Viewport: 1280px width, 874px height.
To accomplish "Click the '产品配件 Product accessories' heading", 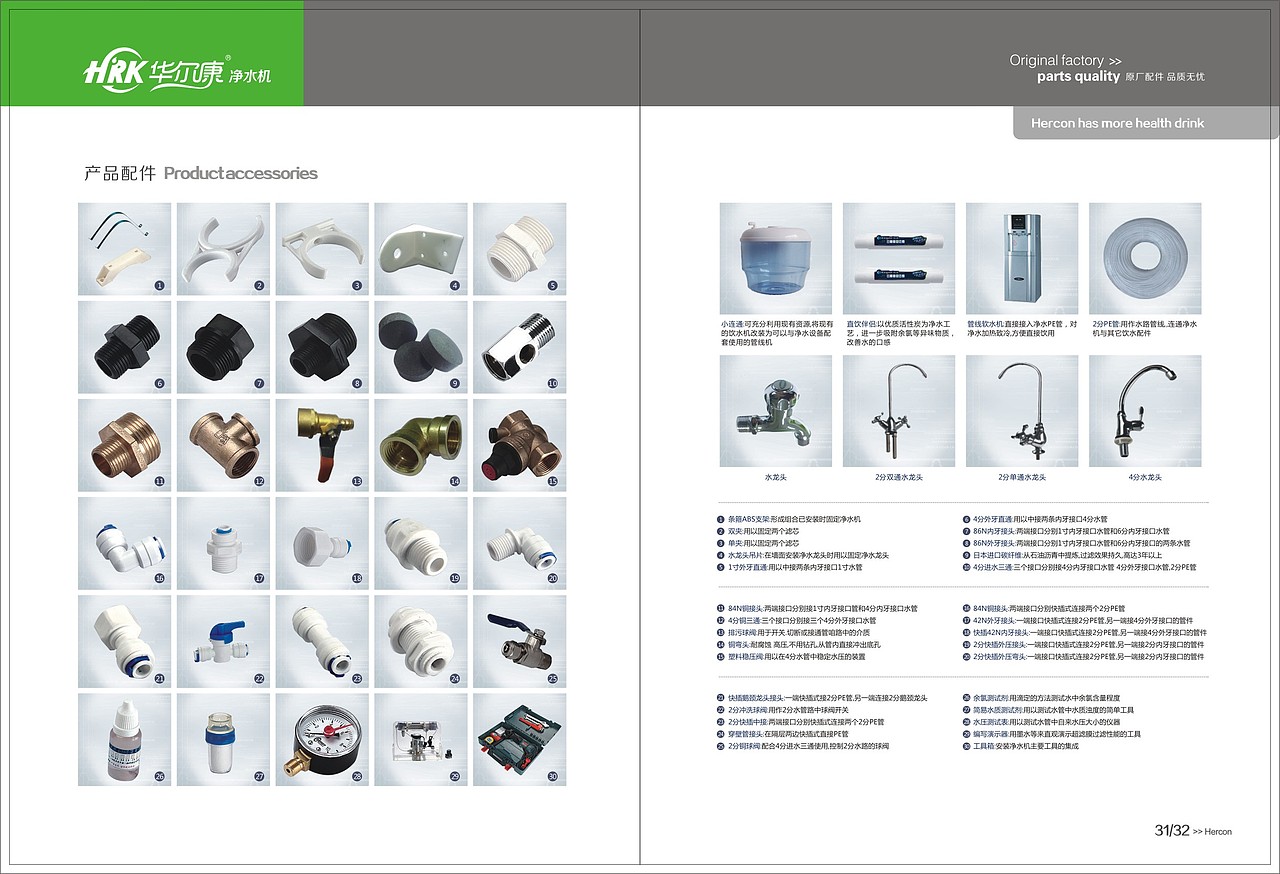I will pyautogui.click(x=201, y=173).
